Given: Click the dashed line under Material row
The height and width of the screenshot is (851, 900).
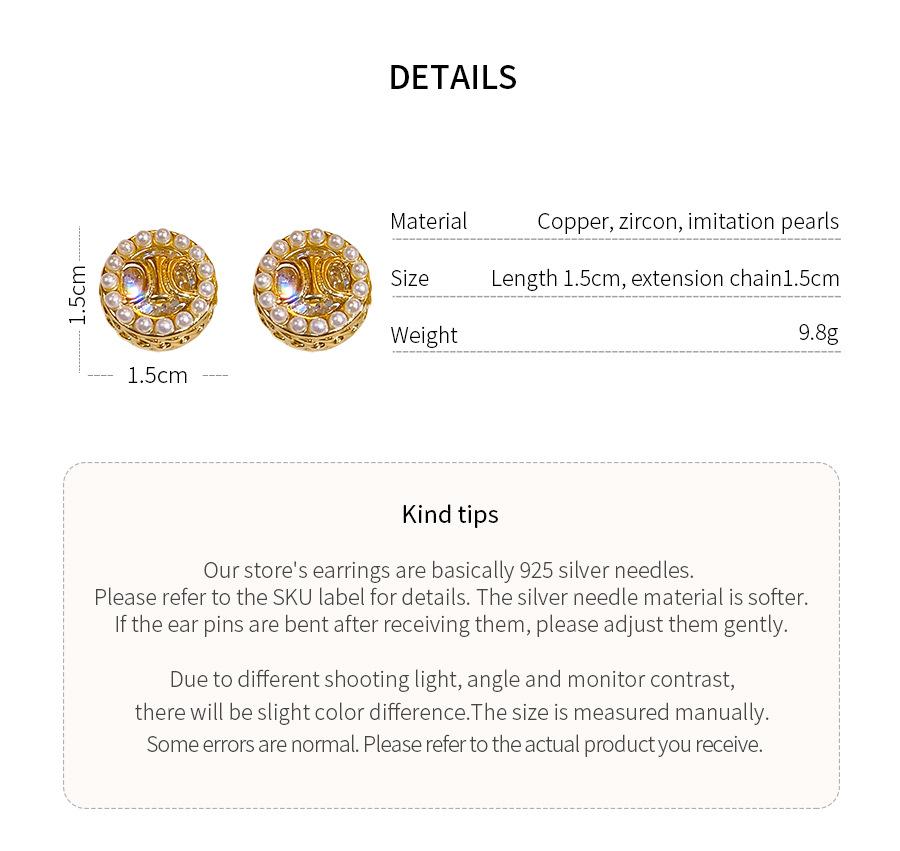Looking at the screenshot, I should [616, 239].
